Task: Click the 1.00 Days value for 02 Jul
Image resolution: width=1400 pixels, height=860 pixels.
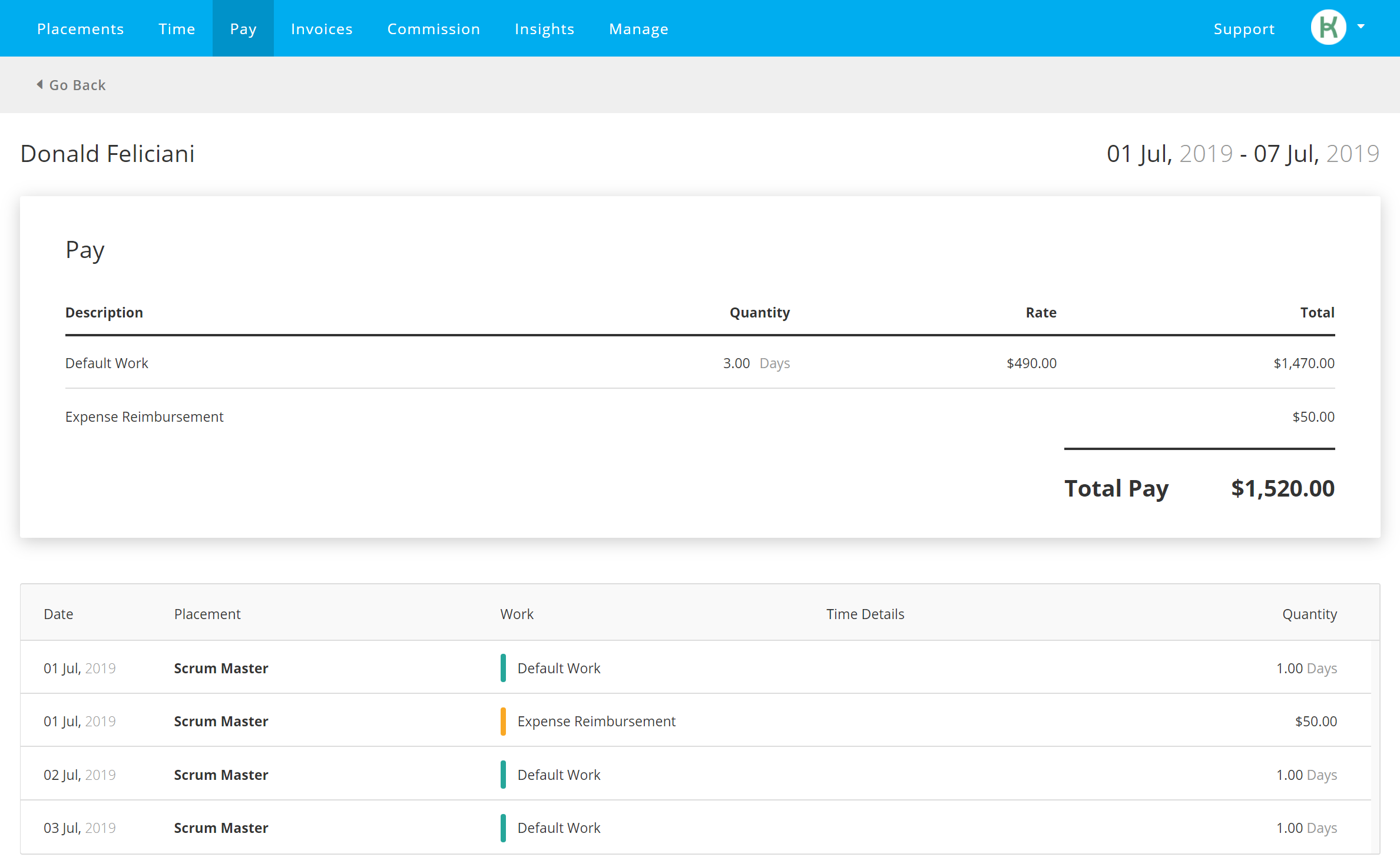Action: pyautogui.click(x=1306, y=775)
